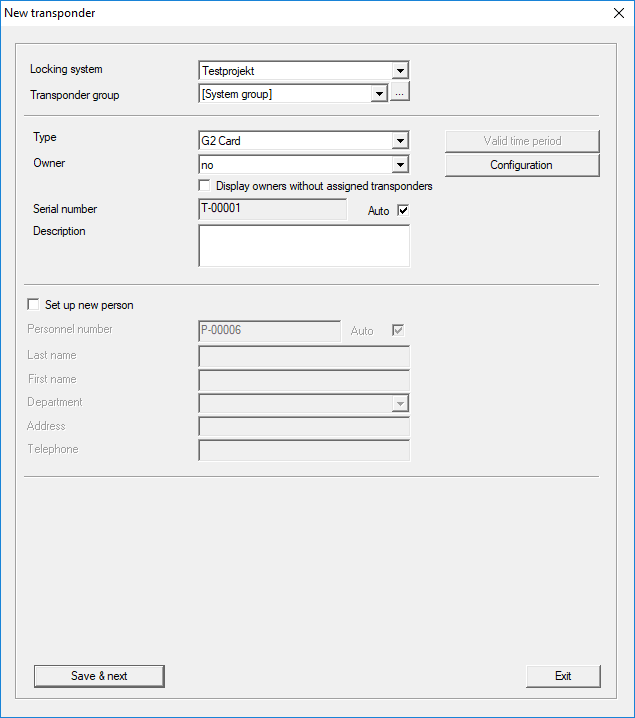The height and width of the screenshot is (718, 635).
Task: Tick the Set up new person checkbox
Action: (34, 305)
